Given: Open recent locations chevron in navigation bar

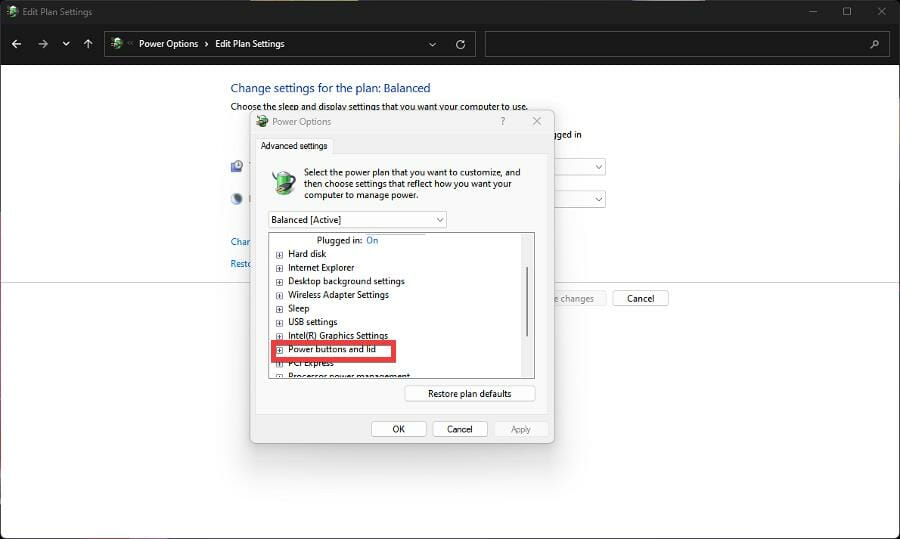Looking at the screenshot, I should pos(66,44).
